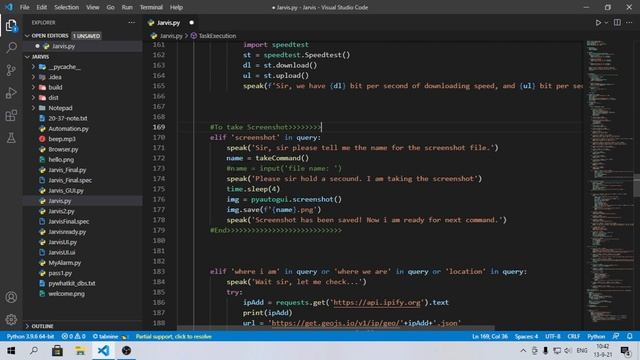Click TaskExecution in the breadcrumb
Image resolution: width=640 pixels, height=360 pixels.
[x=217, y=36]
